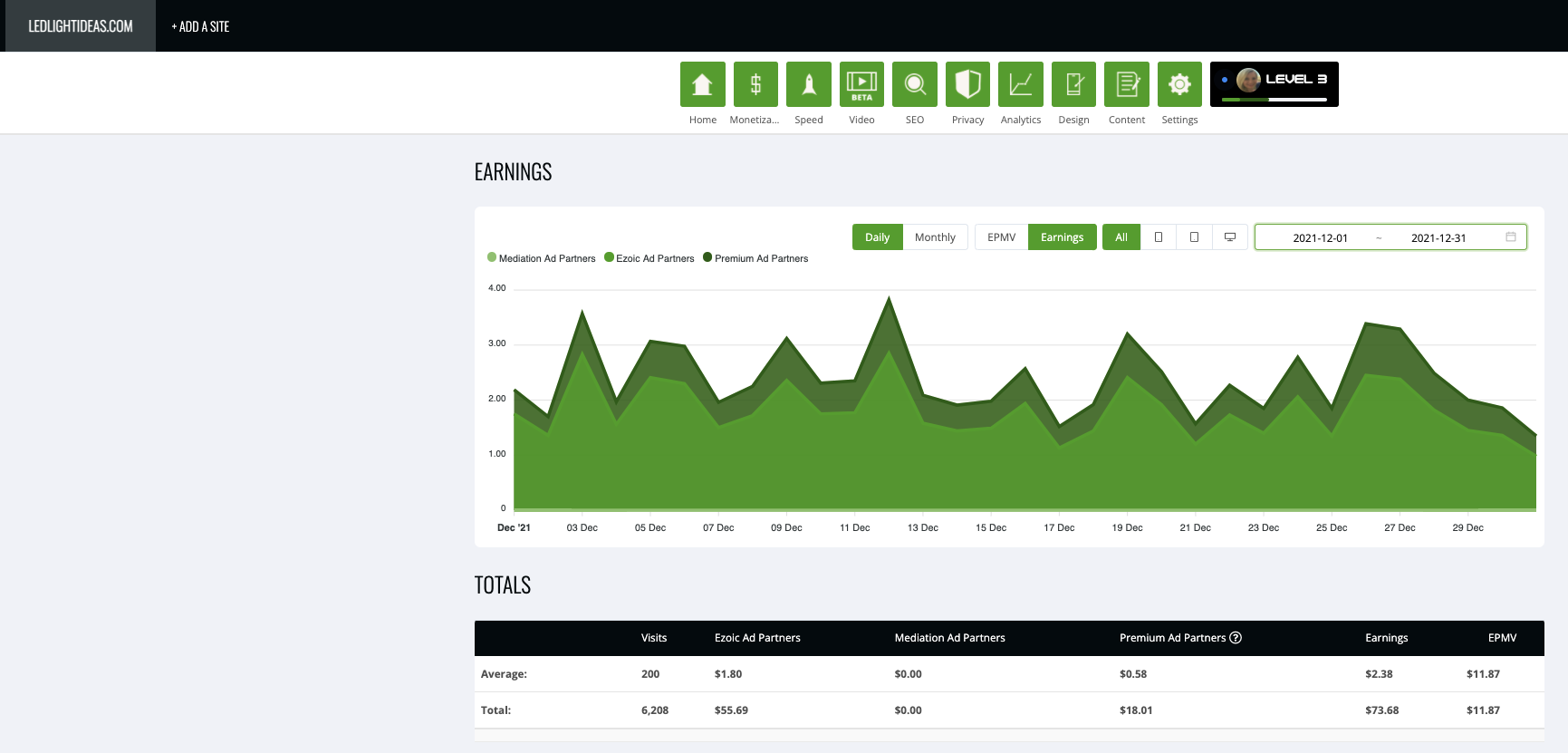Select the Earnings metric toggle
1568x753 pixels.
[x=1062, y=237]
